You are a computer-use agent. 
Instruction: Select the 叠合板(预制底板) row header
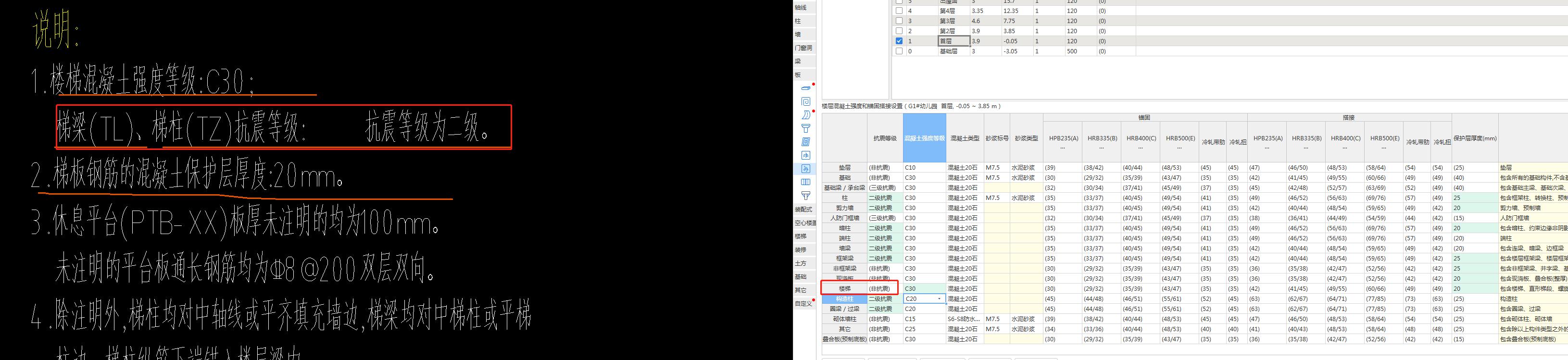[x=844, y=339]
